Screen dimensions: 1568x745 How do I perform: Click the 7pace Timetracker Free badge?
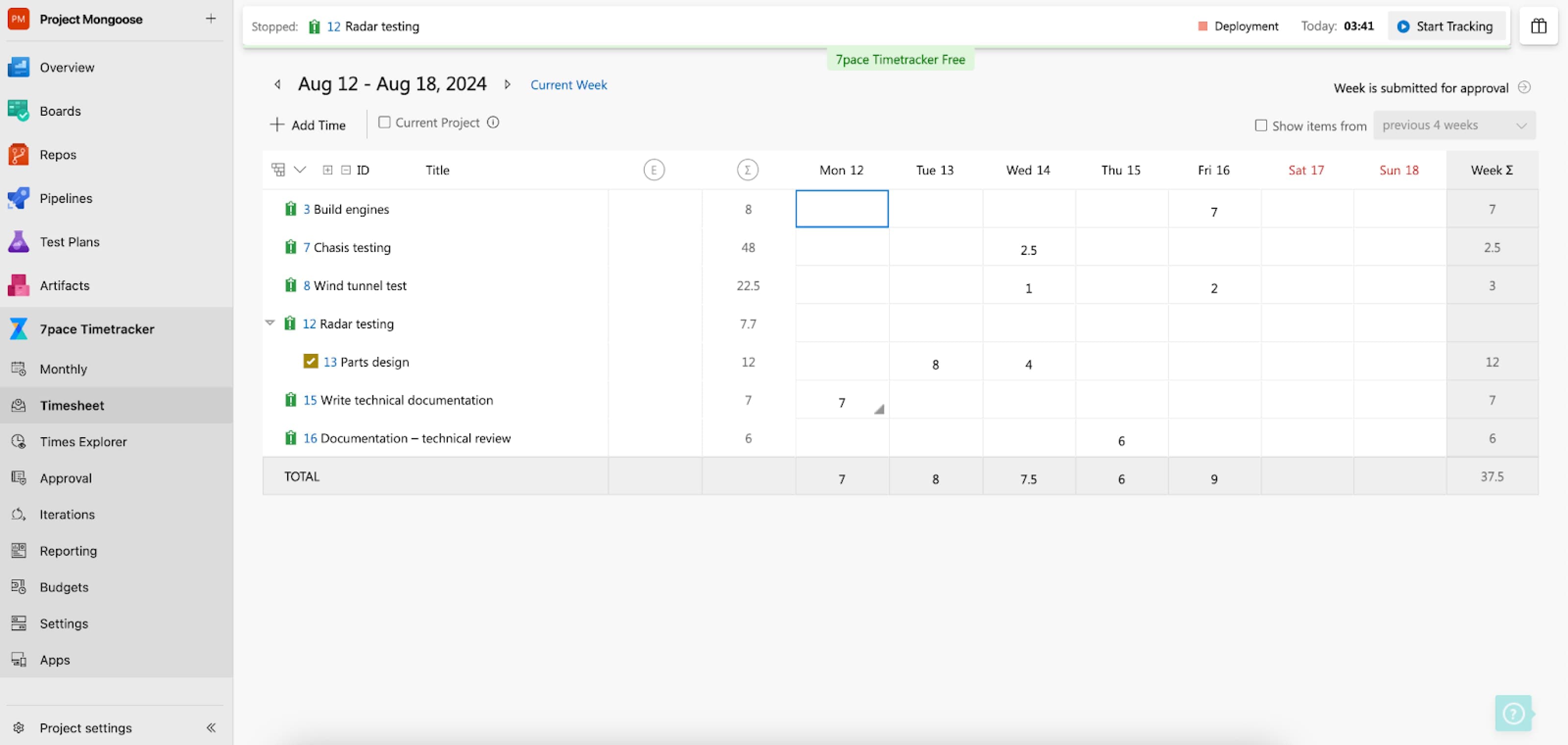click(900, 59)
